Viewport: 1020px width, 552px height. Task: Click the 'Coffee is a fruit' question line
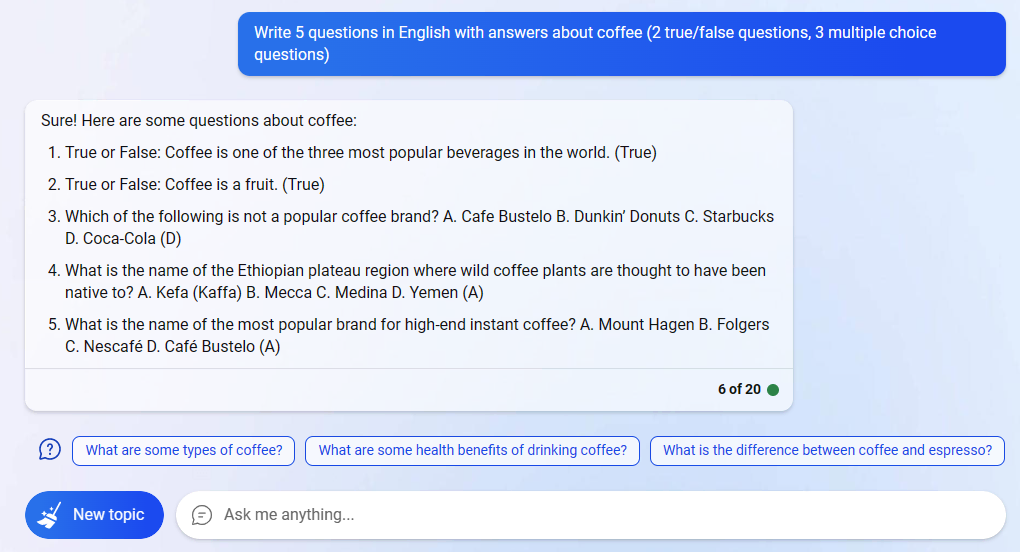pyautogui.click(x=194, y=185)
